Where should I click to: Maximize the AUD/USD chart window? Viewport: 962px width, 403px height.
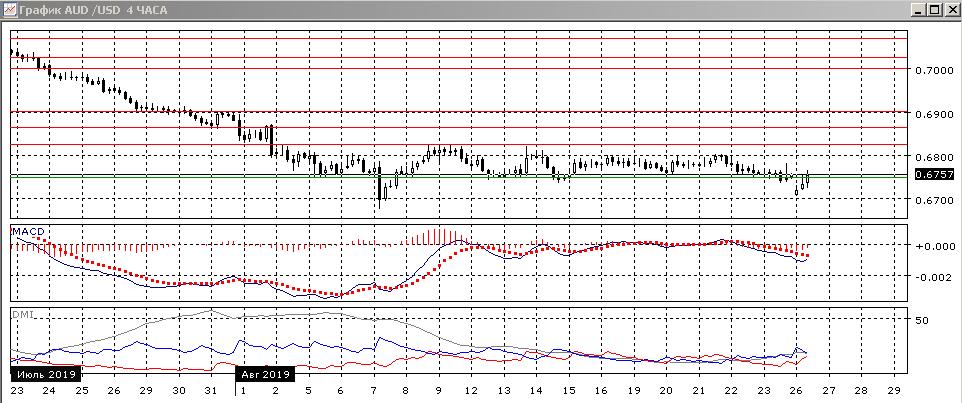point(934,9)
